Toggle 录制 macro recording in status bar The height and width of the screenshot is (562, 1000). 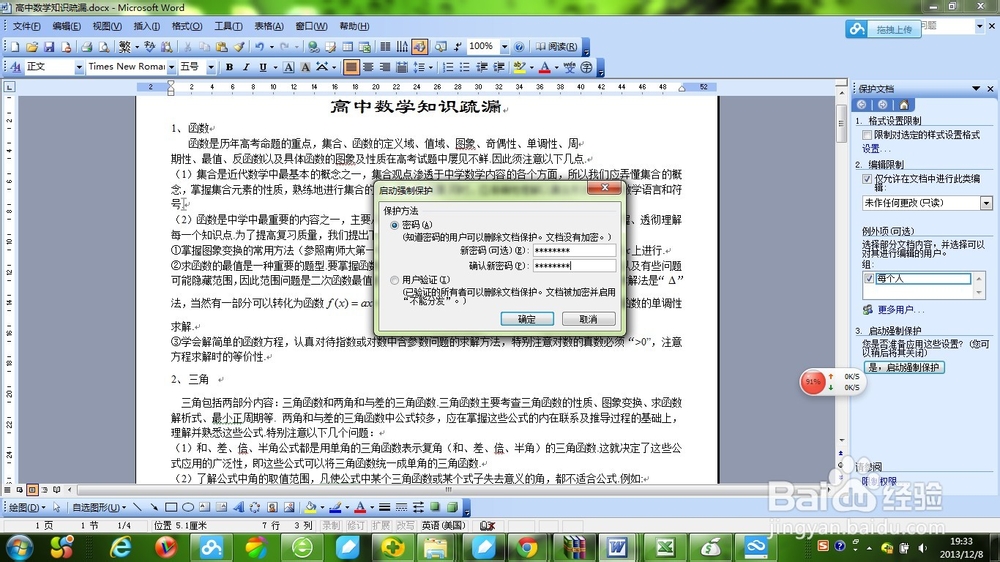(330, 526)
